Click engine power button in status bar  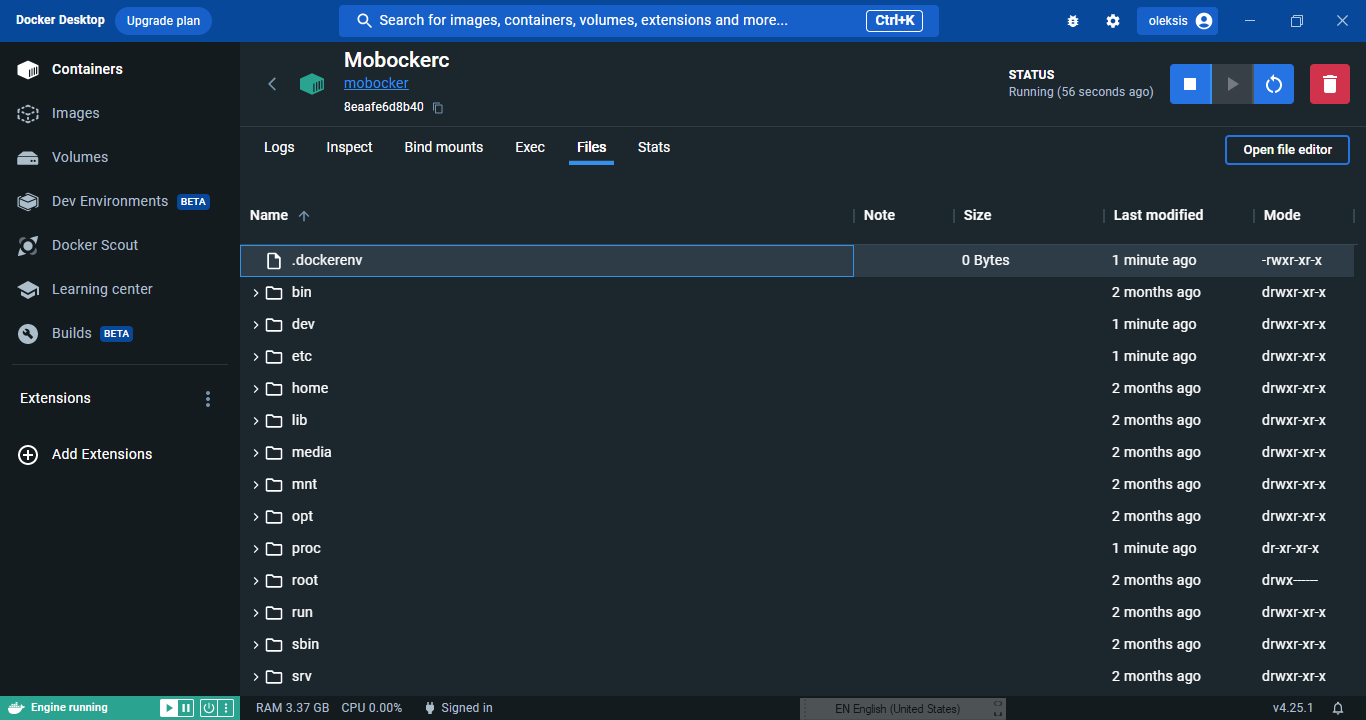point(209,708)
